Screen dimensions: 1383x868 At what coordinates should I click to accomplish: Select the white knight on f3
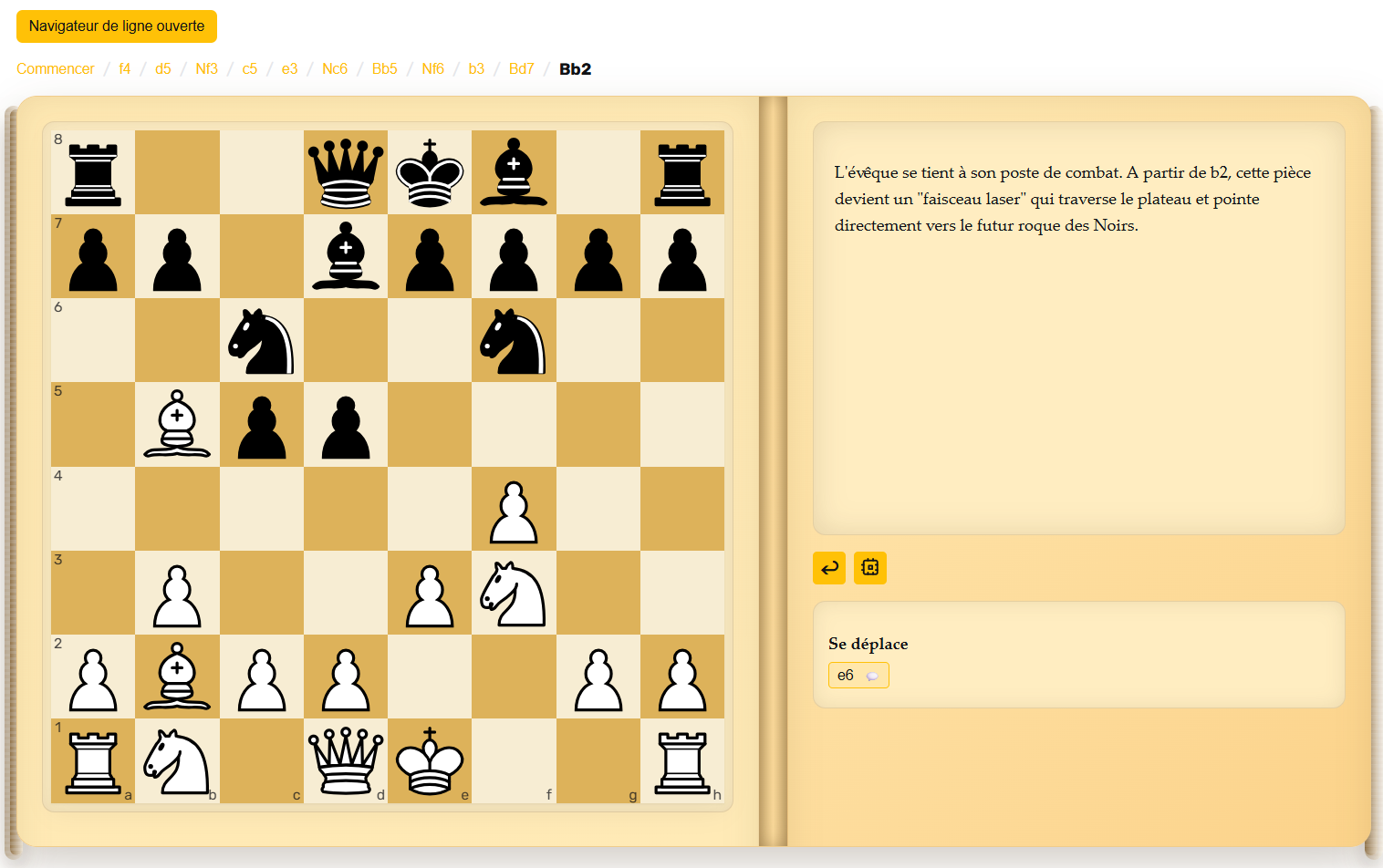[x=514, y=593]
